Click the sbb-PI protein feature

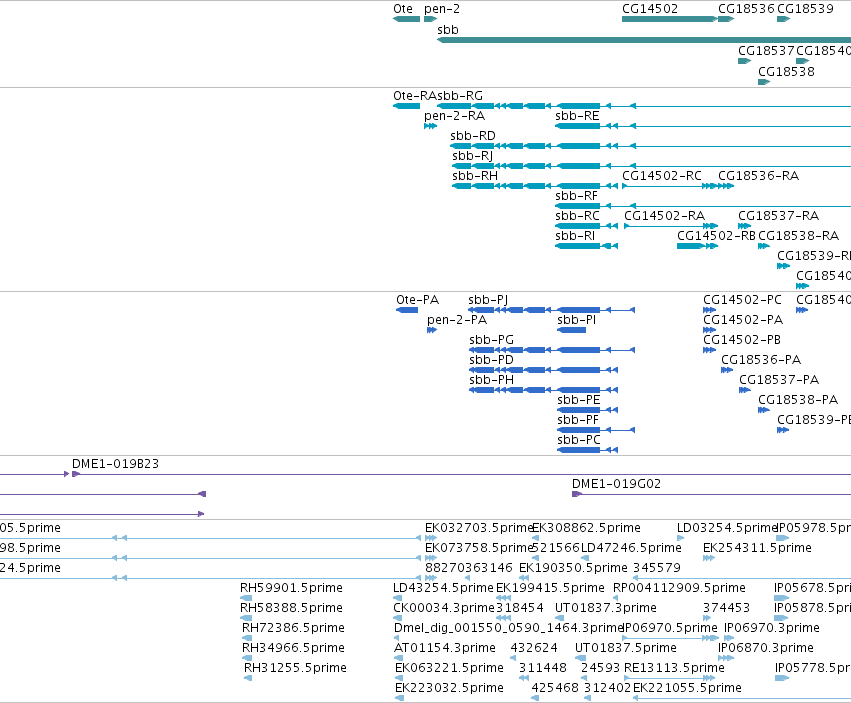point(571,330)
